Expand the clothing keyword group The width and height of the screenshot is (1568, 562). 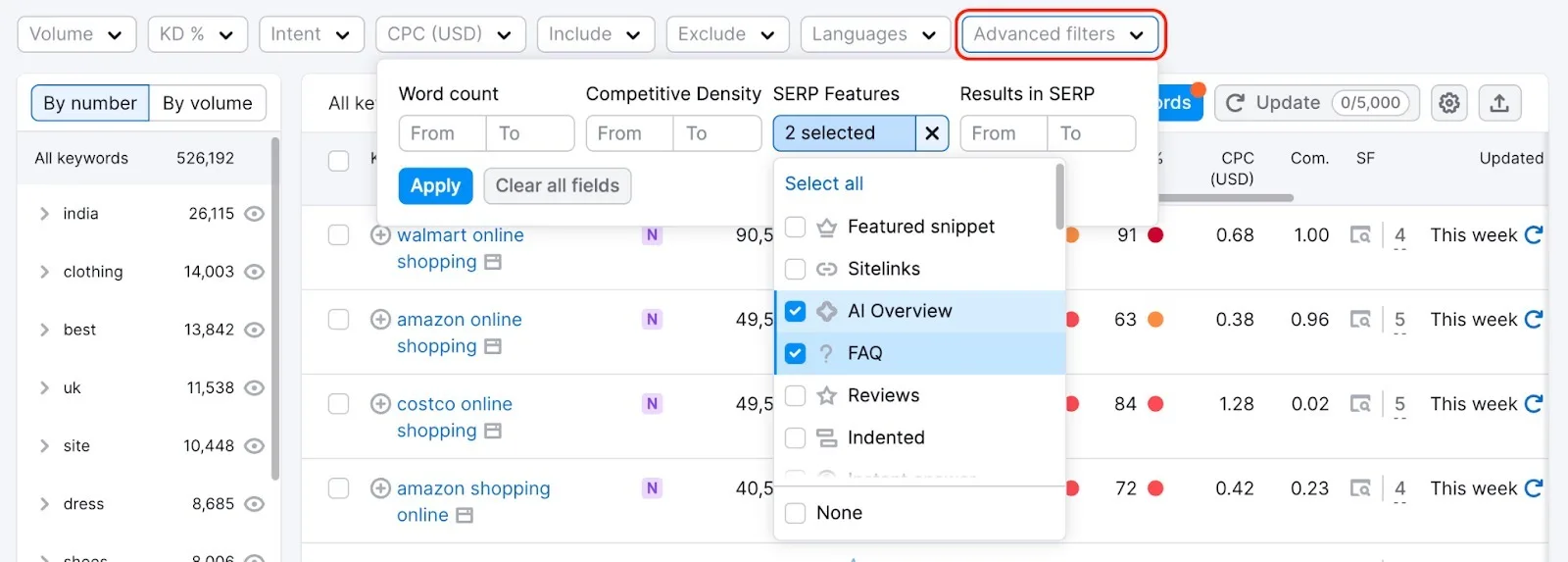pyautogui.click(x=44, y=272)
